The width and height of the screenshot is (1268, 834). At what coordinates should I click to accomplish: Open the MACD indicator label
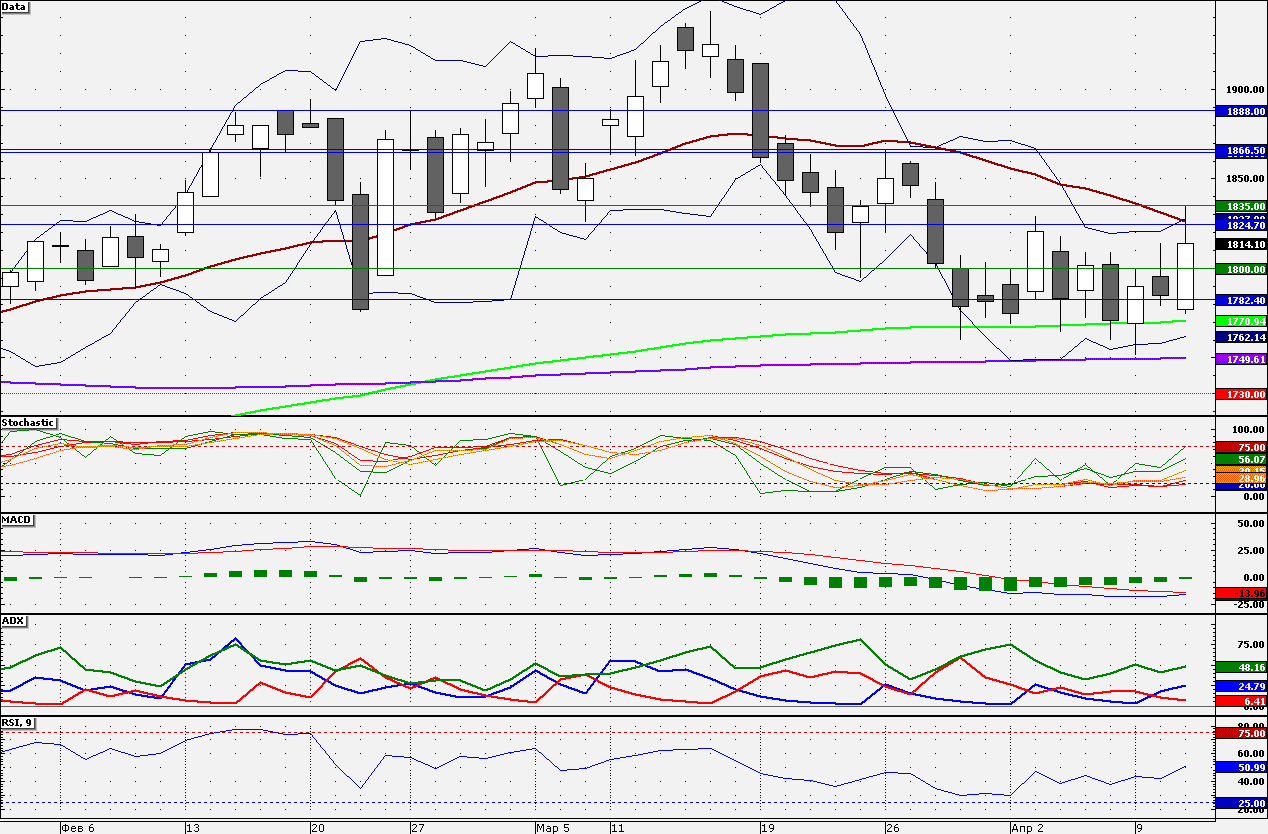click(x=16, y=520)
